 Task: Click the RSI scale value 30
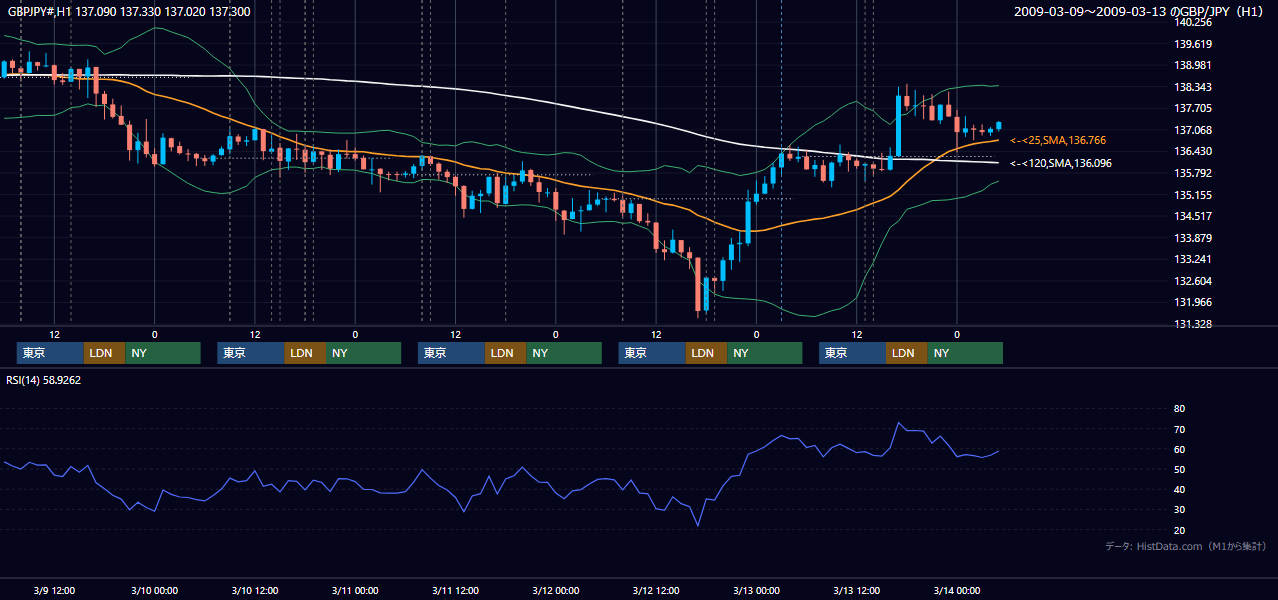pos(1179,509)
